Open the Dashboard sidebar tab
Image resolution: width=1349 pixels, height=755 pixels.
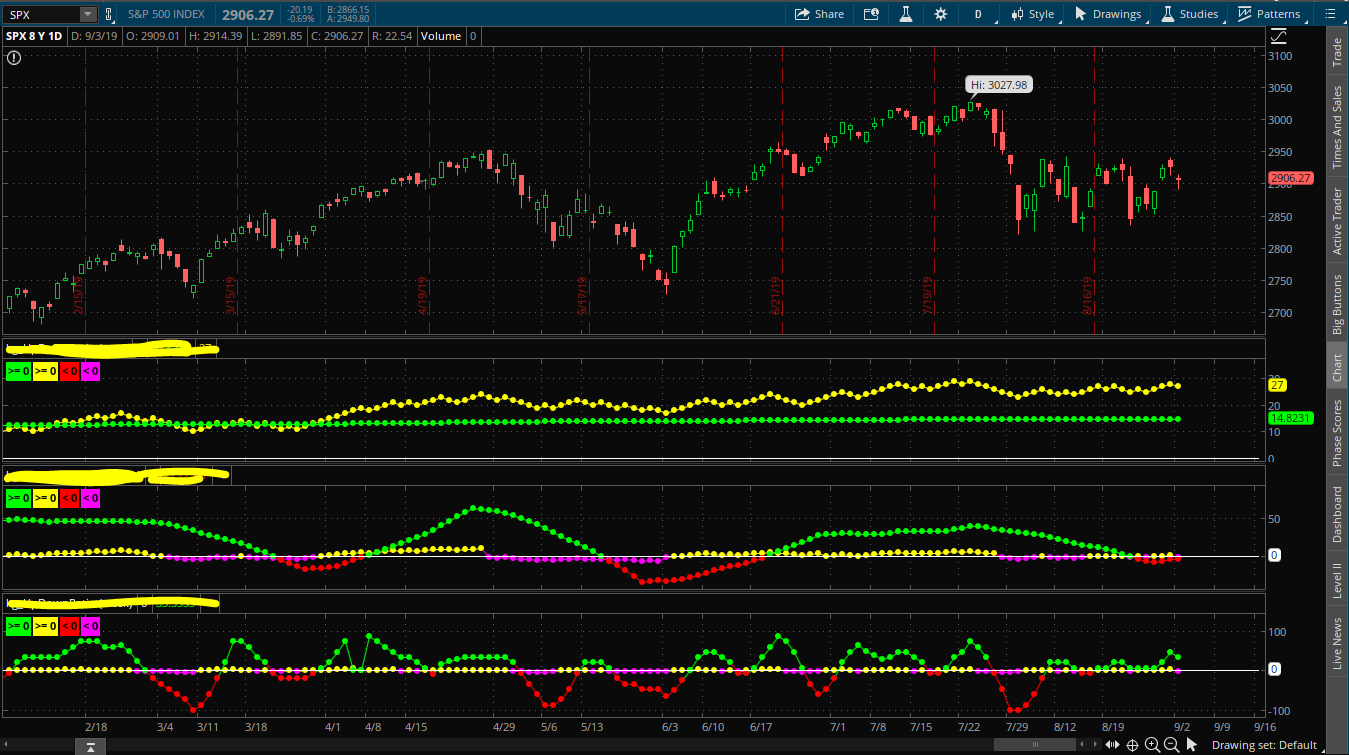1337,514
